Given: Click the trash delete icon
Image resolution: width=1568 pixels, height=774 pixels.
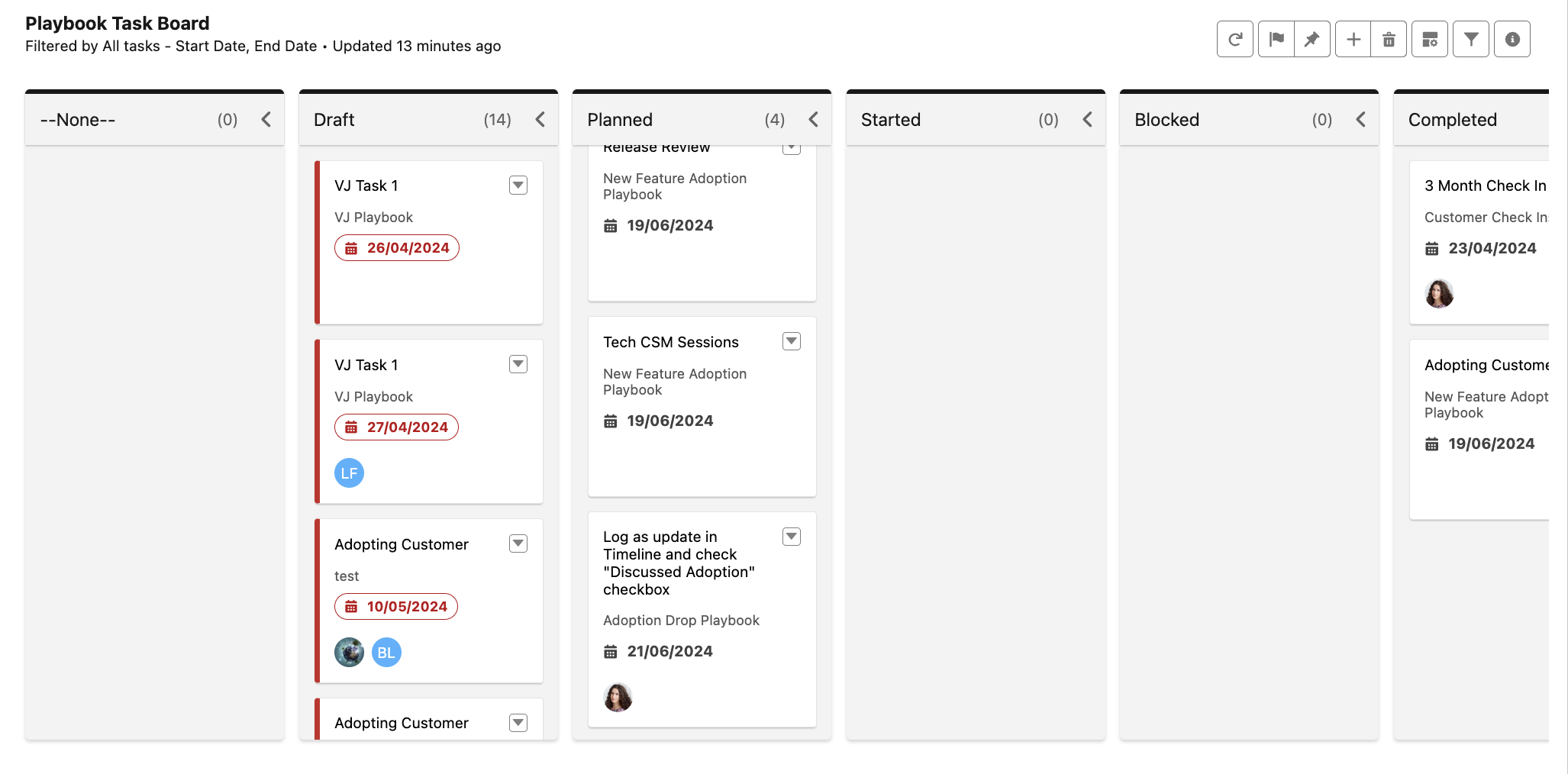Looking at the screenshot, I should coord(1389,39).
